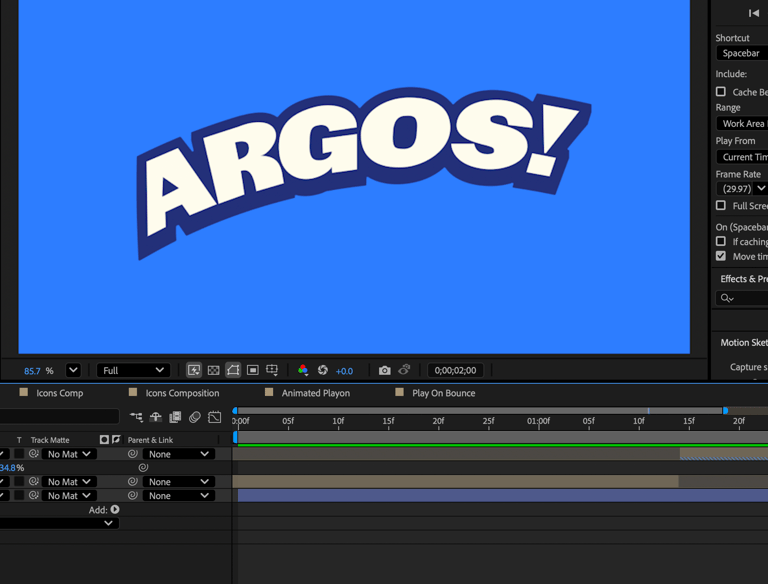Toggle the bottom layer's T preserve transparency box
This screenshot has height=584, width=768.
click(19, 495)
